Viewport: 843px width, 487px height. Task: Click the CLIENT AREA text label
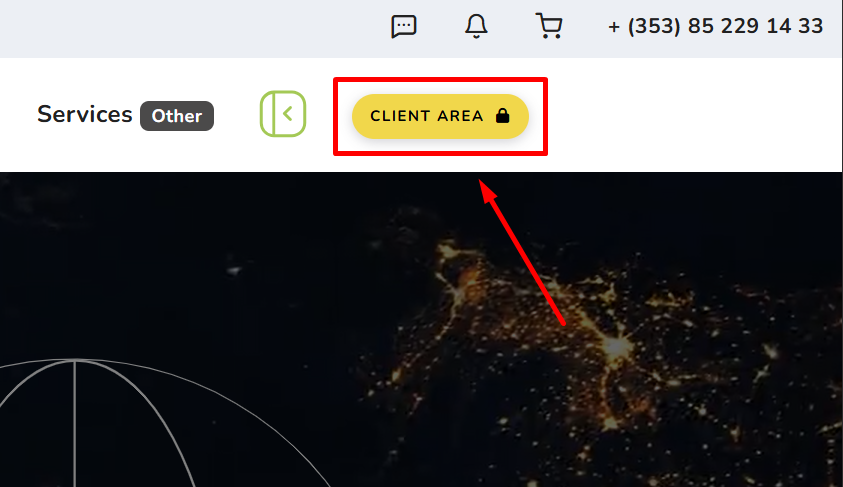pyautogui.click(x=427, y=116)
